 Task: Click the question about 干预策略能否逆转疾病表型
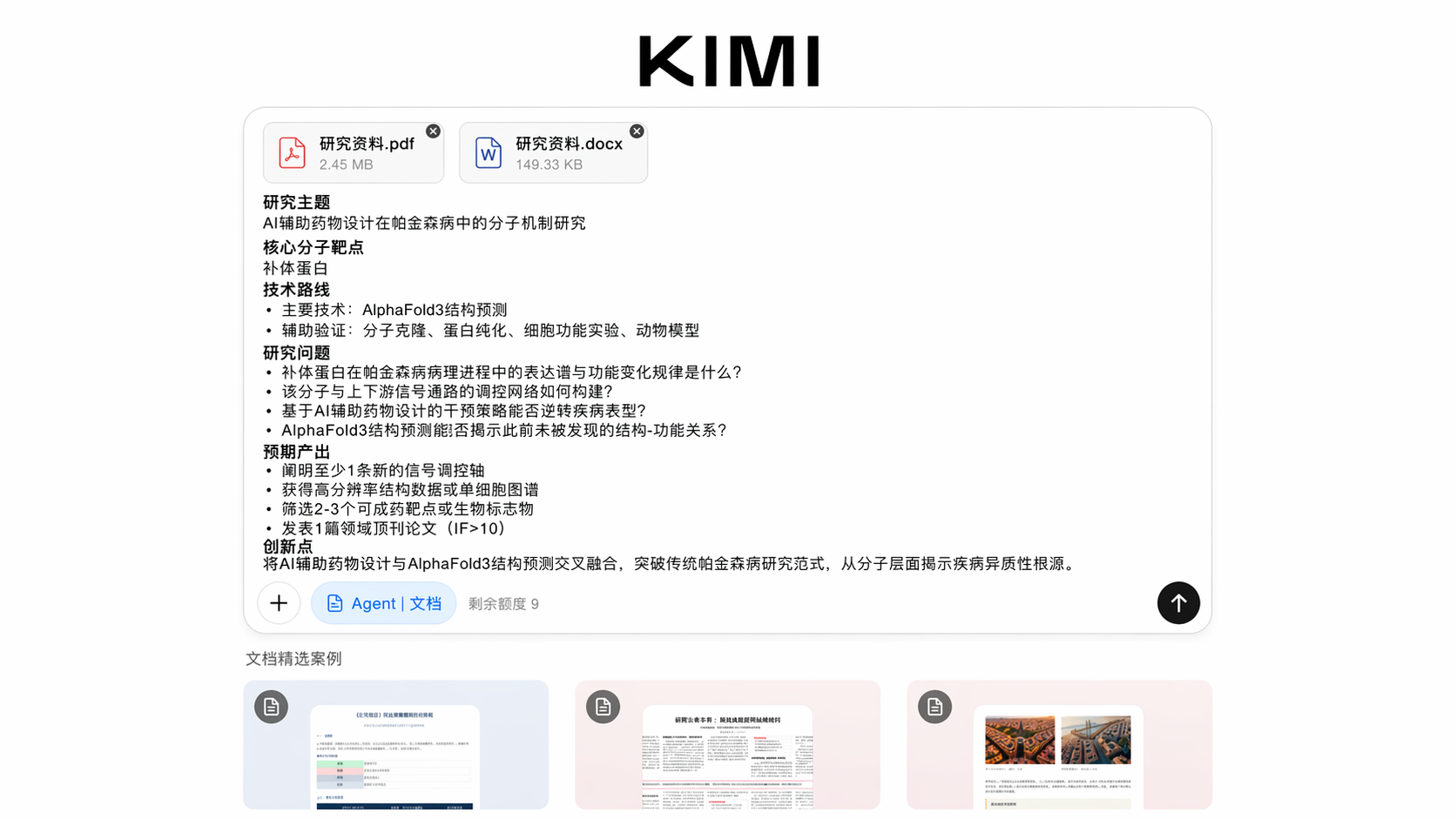pyautogui.click(x=464, y=411)
